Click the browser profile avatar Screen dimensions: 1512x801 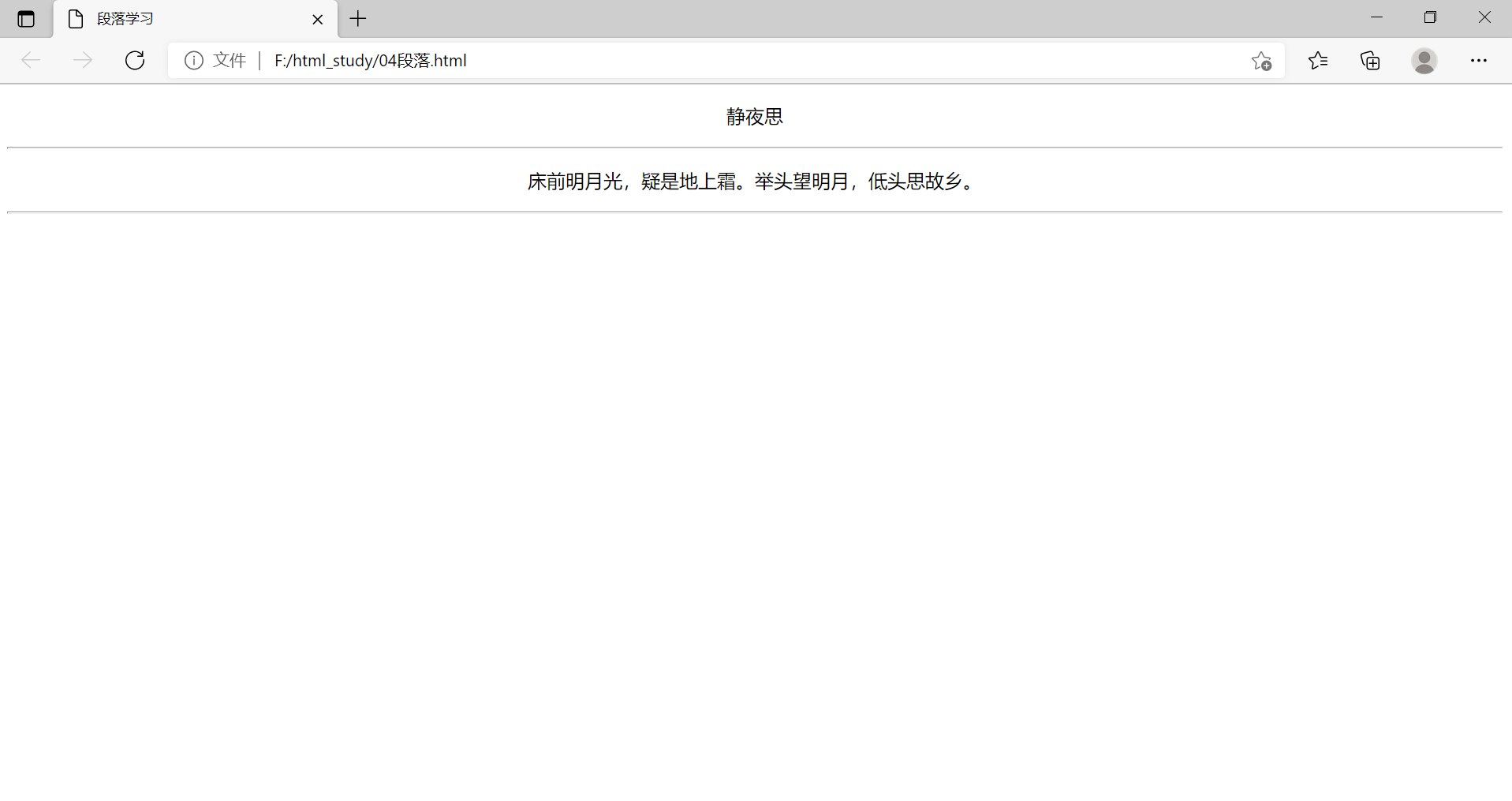(1424, 61)
